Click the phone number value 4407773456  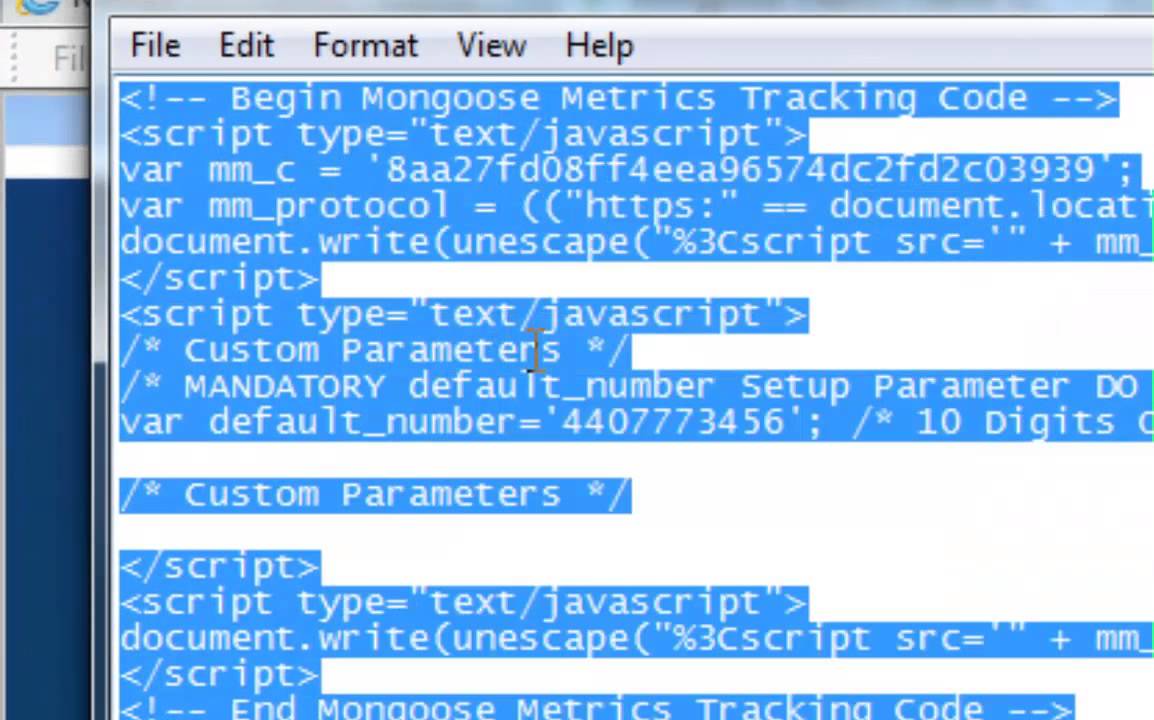[673, 422]
